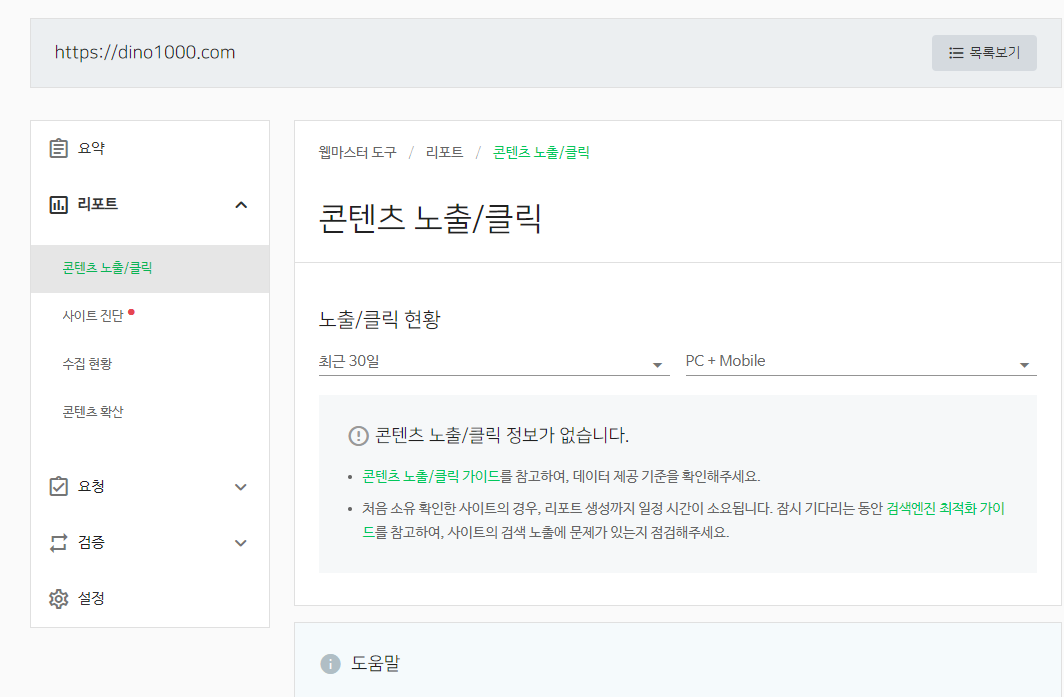Click the 리포트 bar-chart icon
The height and width of the screenshot is (697, 1064).
[x=57, y=204]
